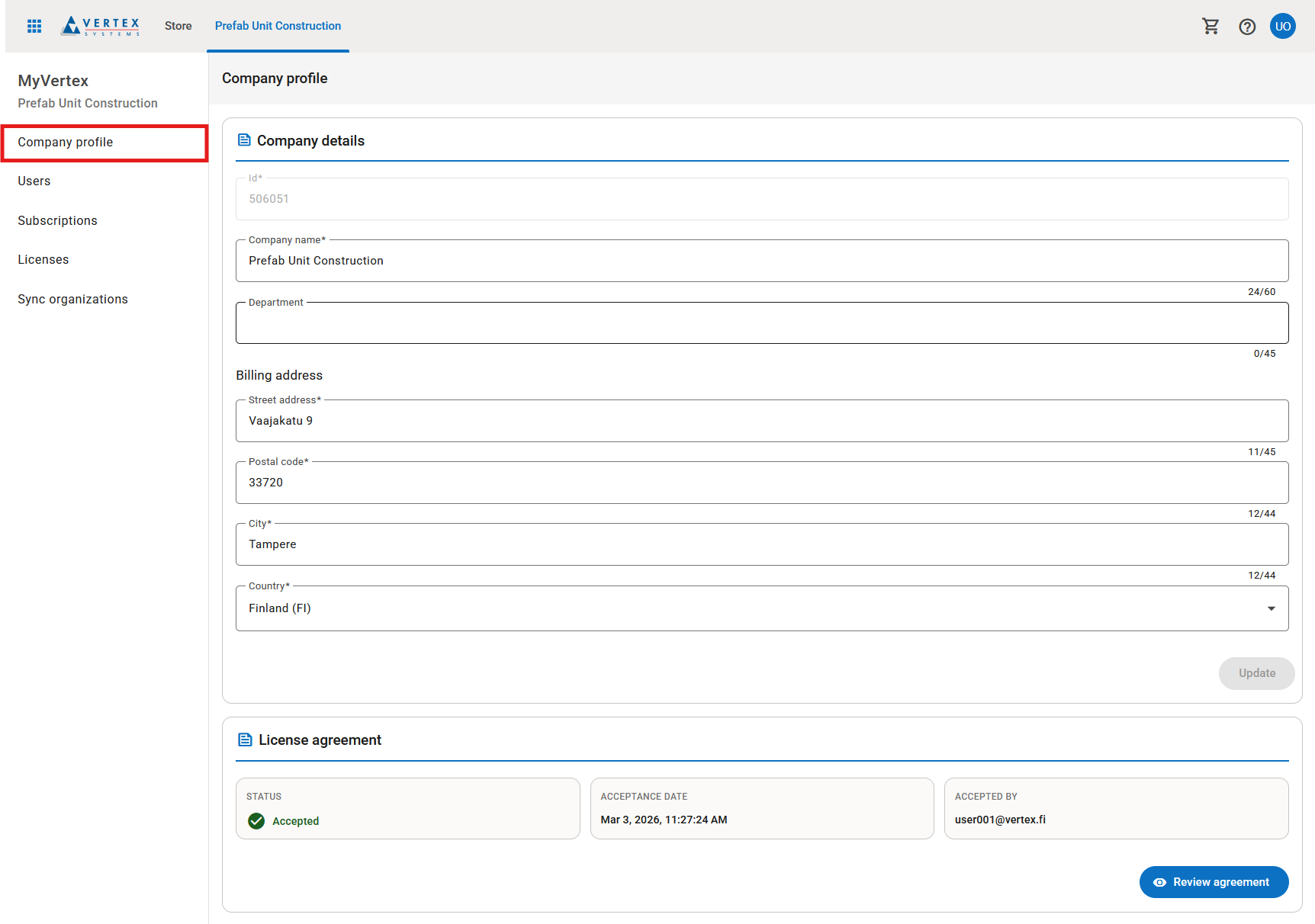
Task: Click the Company profile page heading
Action: [x=275, y=79]
